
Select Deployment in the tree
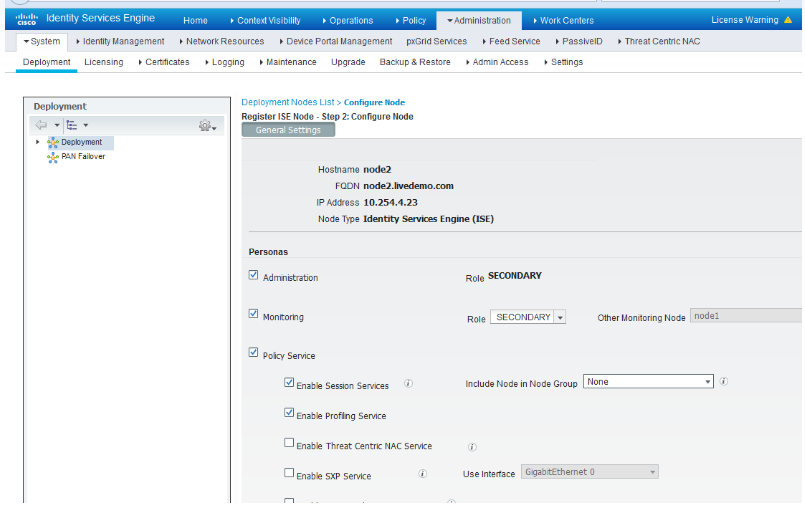(x=82, y=142)
